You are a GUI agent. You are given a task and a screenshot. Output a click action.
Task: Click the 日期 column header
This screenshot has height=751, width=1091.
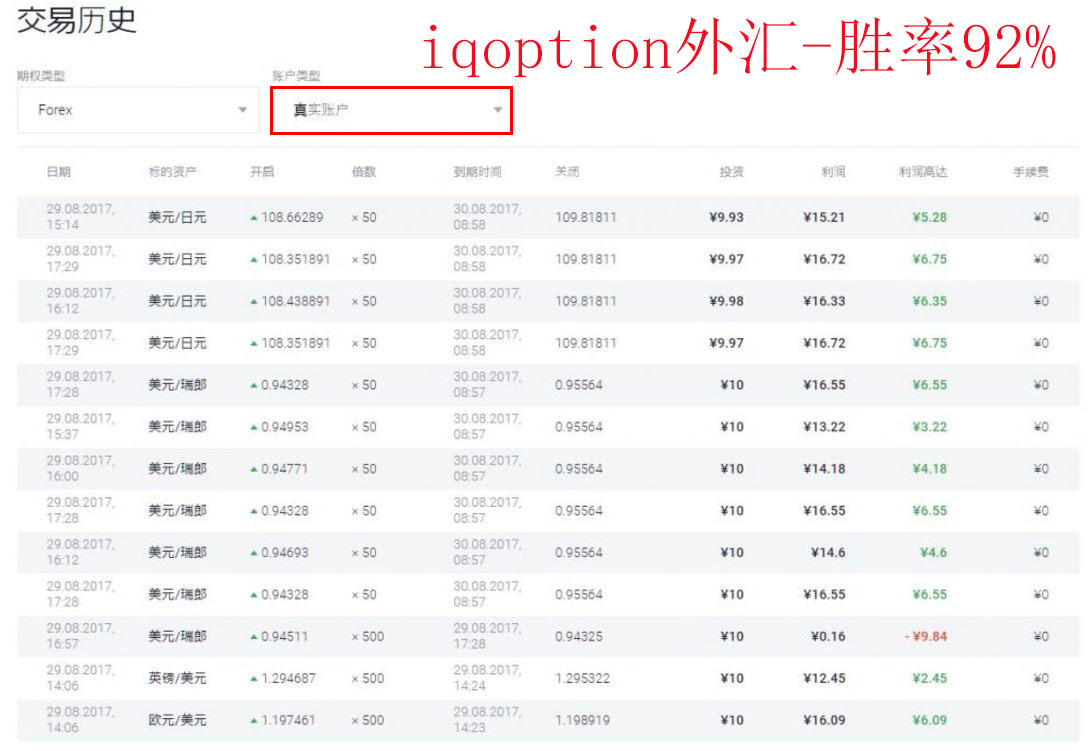(x=58, y=172)
